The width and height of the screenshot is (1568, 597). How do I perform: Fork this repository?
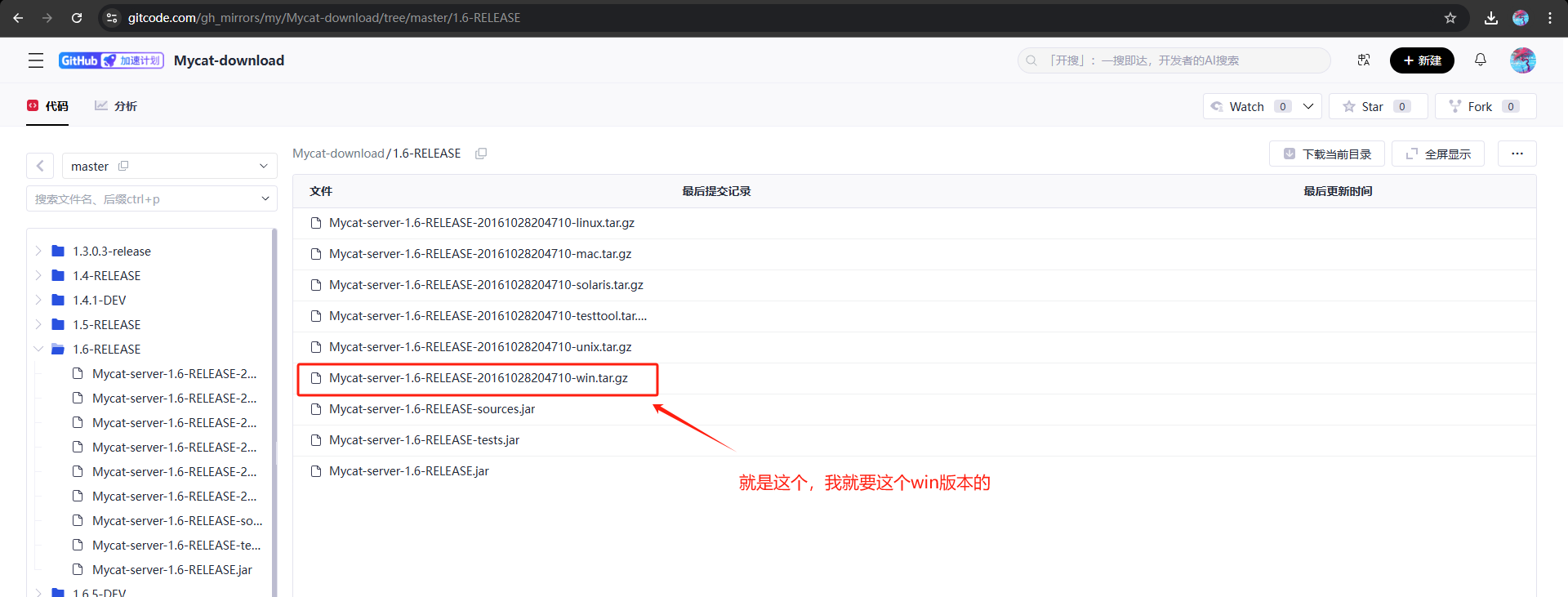point(1486,106)
